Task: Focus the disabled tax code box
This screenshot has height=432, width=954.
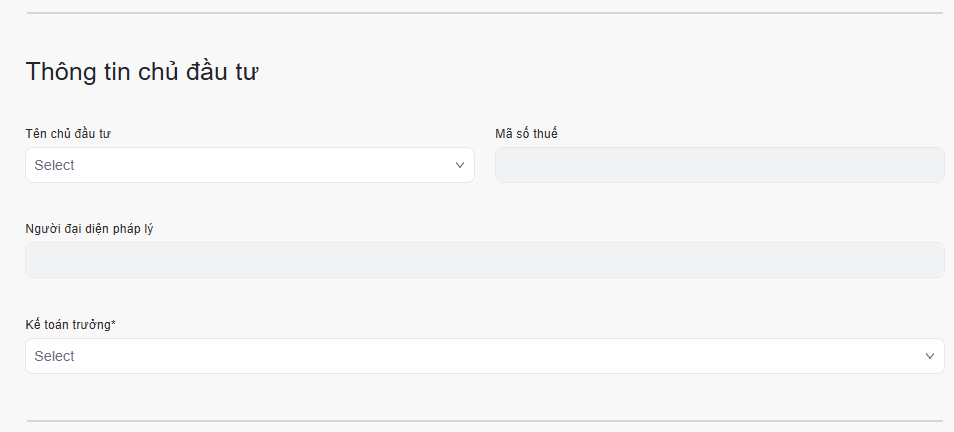Action: point(719,165)
